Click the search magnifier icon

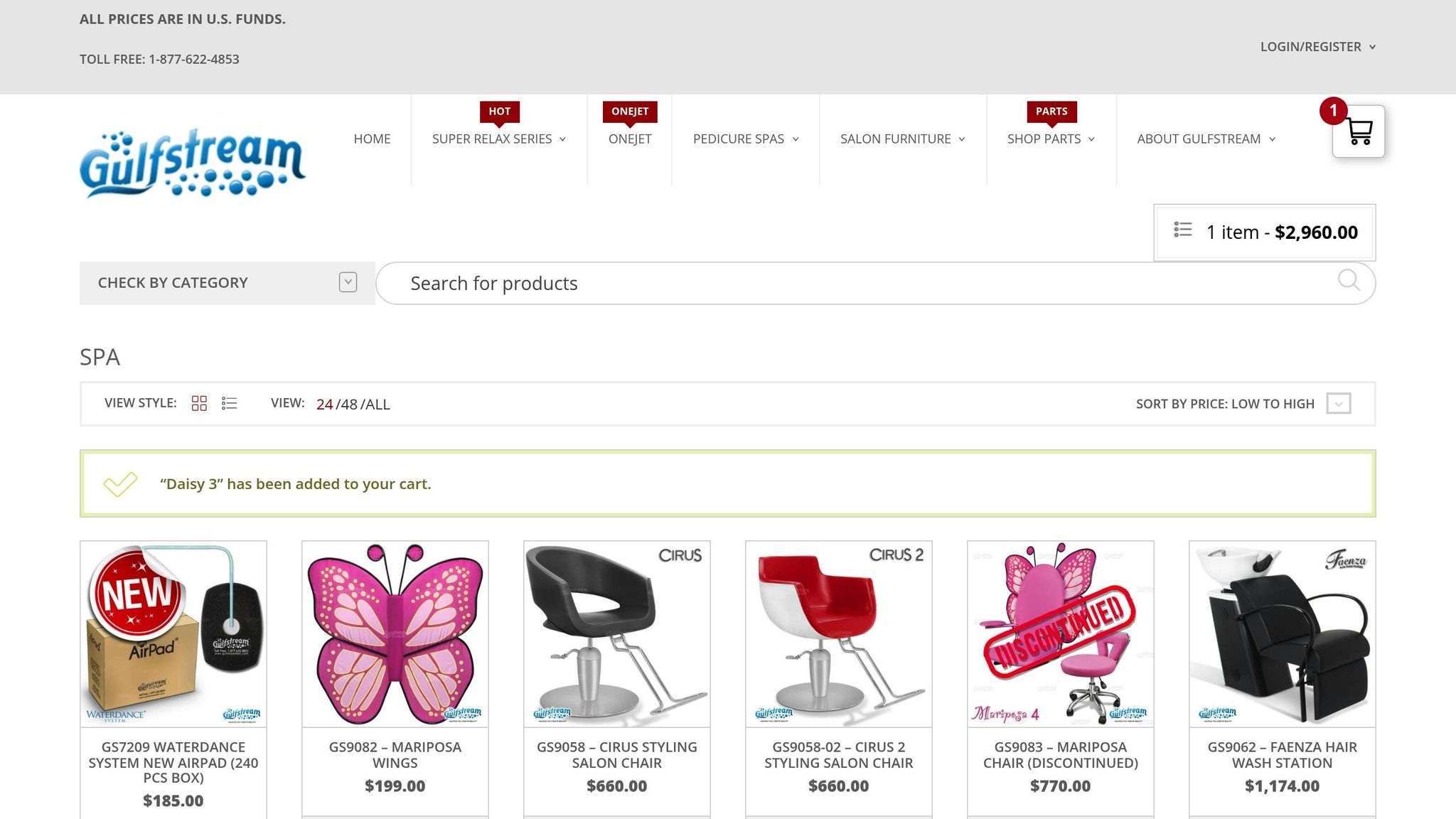1349,280
